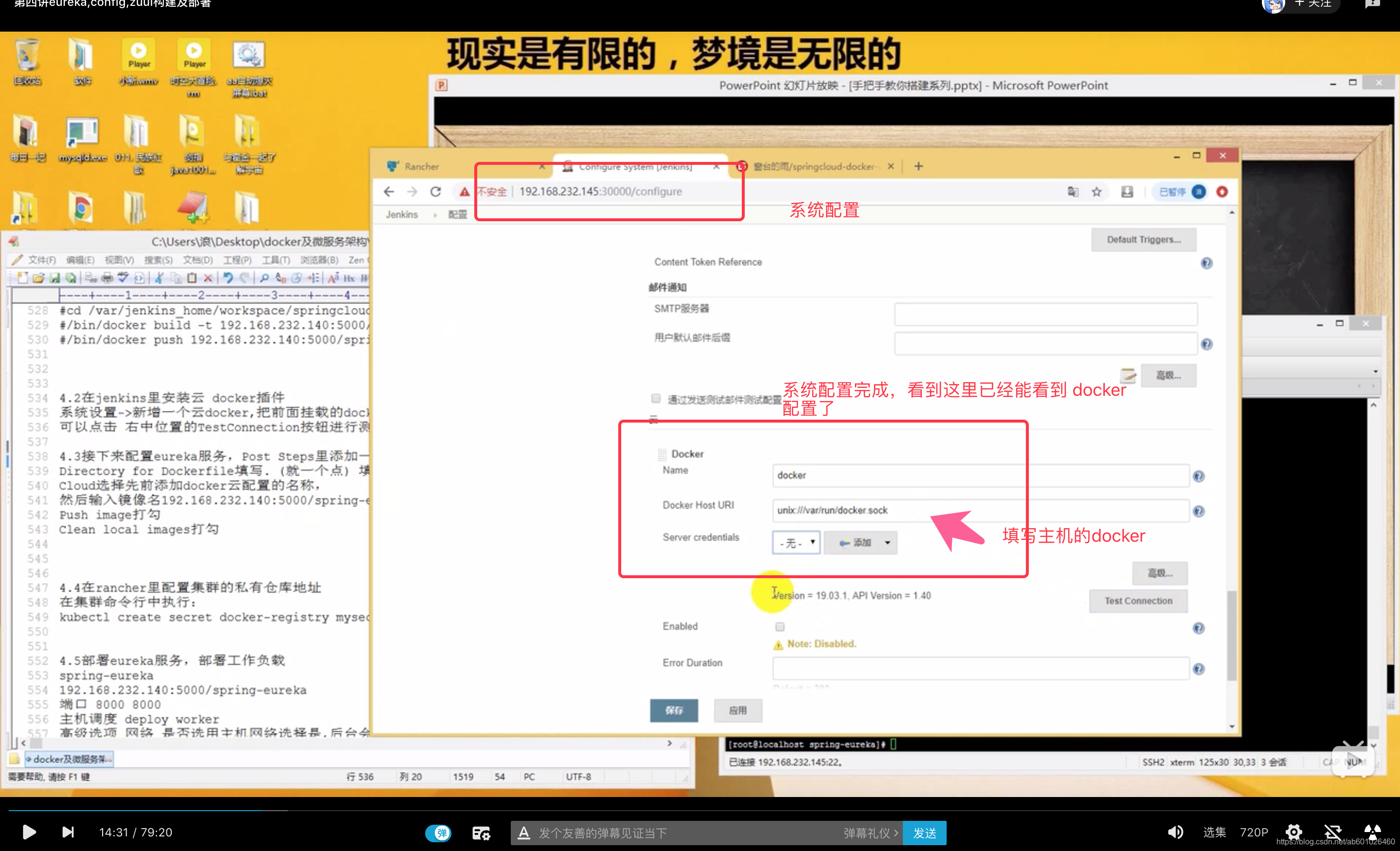Screen dimensions: 1400x851
Task: Open the mysqld.exe desktop icon
Action: [82, 141]
